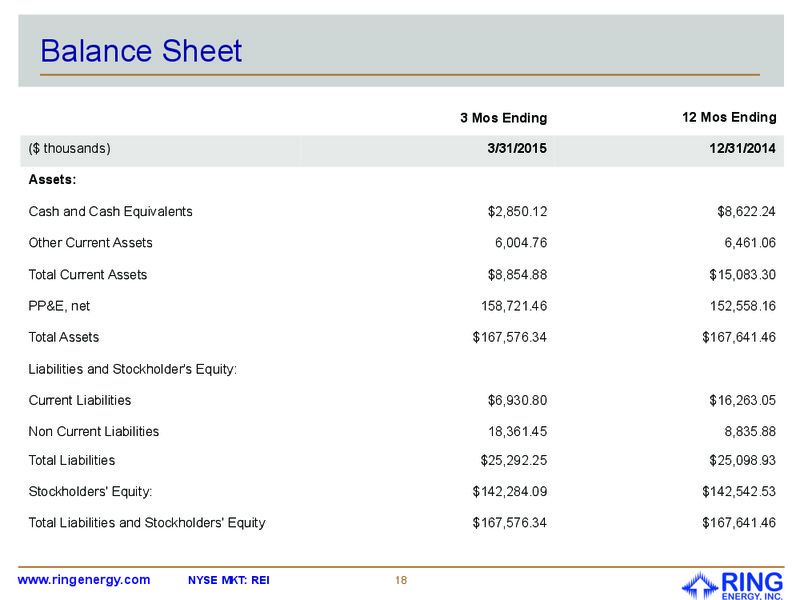Select the Total Assets label
Image resolution: width=800 pixels, height=600 pixels.
(64, 337)
